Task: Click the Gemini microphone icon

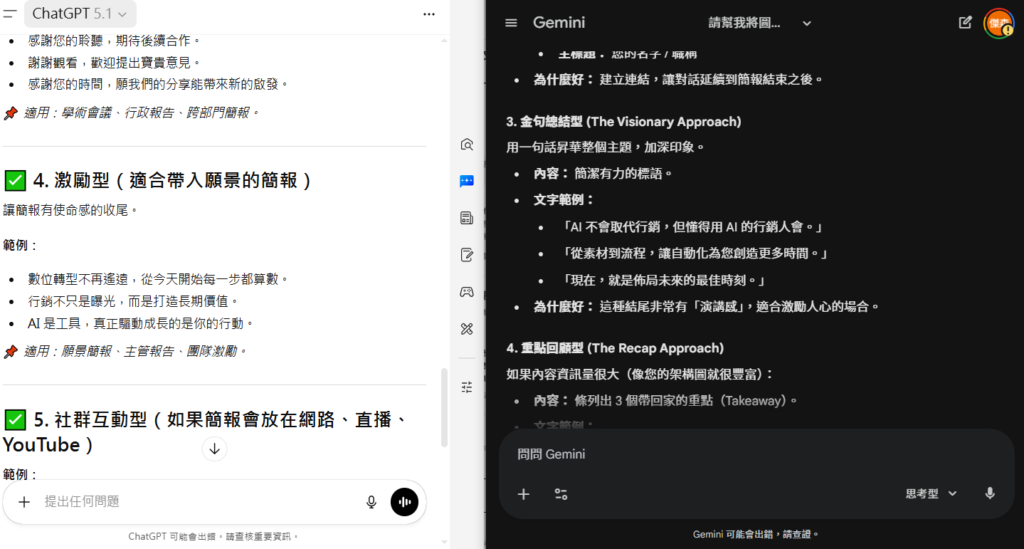Action: tap(990, 493)
